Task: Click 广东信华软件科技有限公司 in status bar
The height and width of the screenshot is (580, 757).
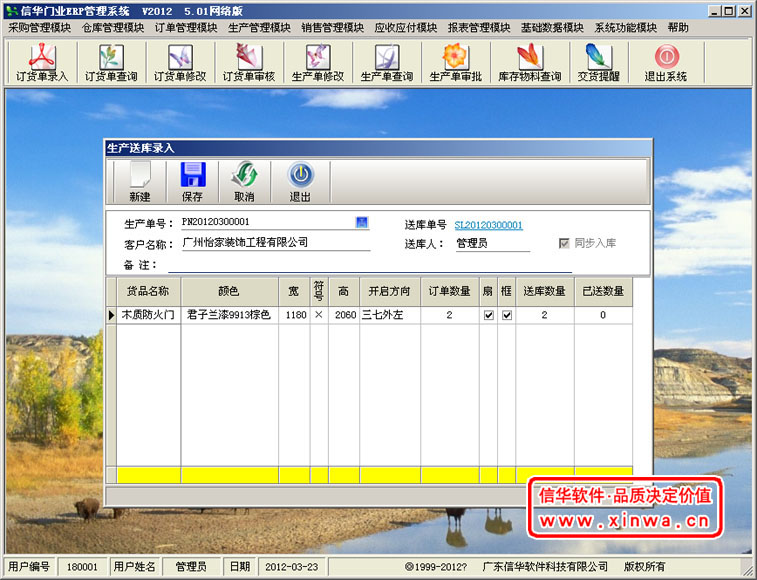Action: point(545,566)
